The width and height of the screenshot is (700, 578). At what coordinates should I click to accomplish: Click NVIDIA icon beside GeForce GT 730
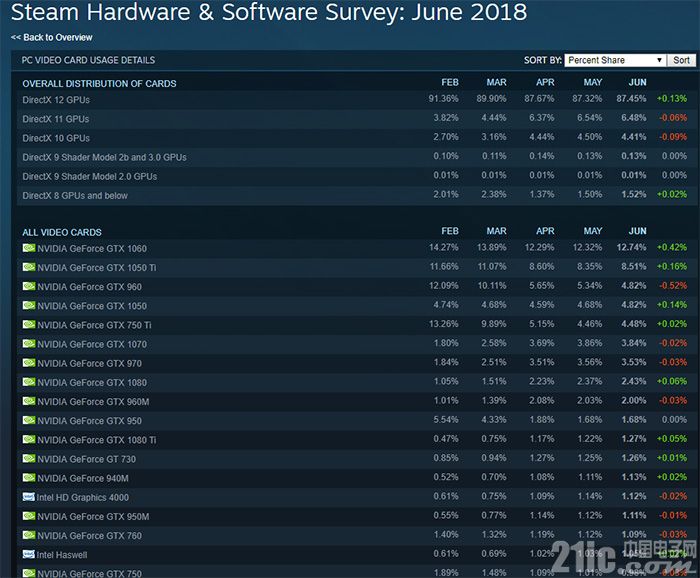29,459
